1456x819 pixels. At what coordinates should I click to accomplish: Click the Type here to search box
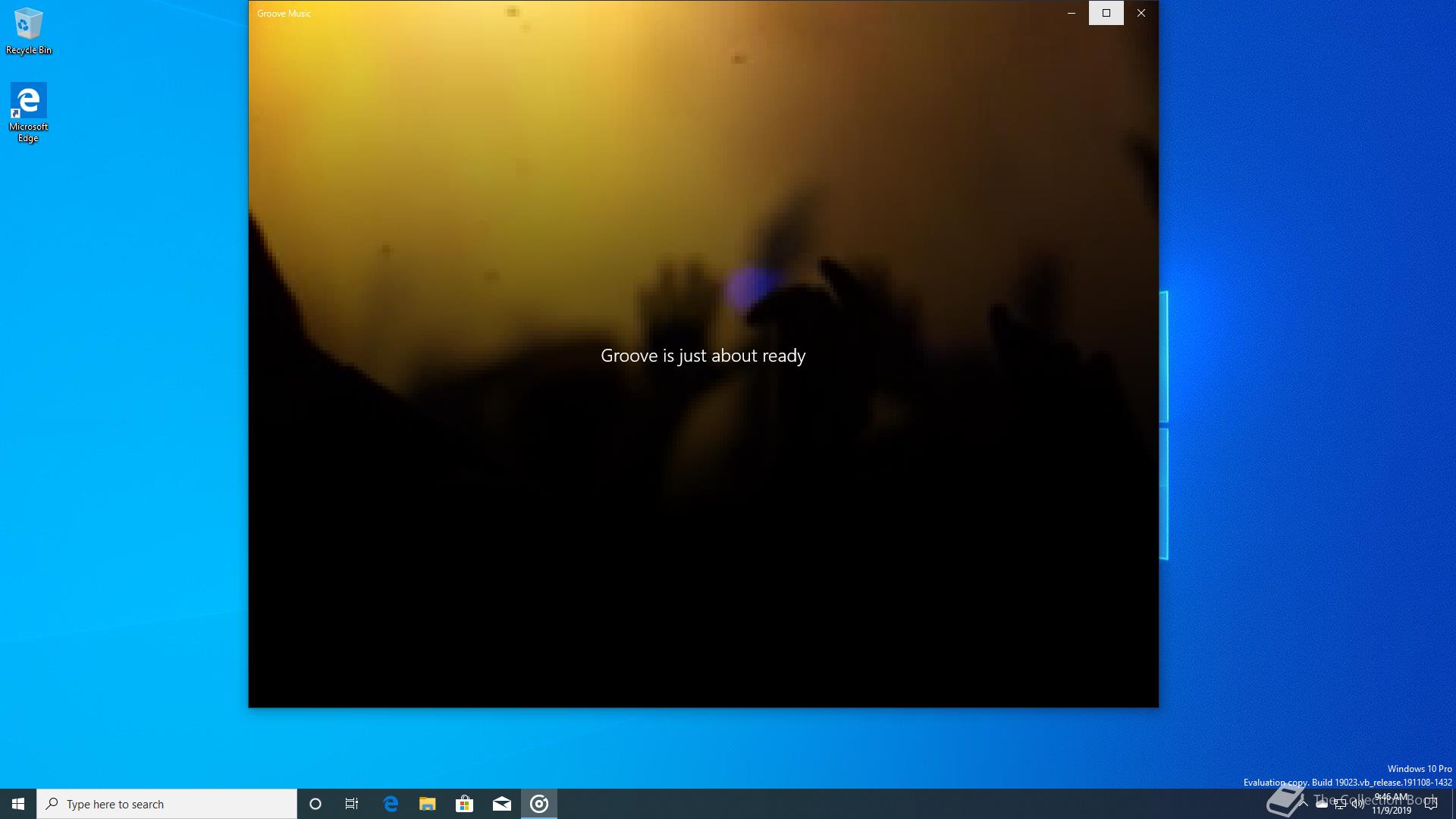pos(167,804)
